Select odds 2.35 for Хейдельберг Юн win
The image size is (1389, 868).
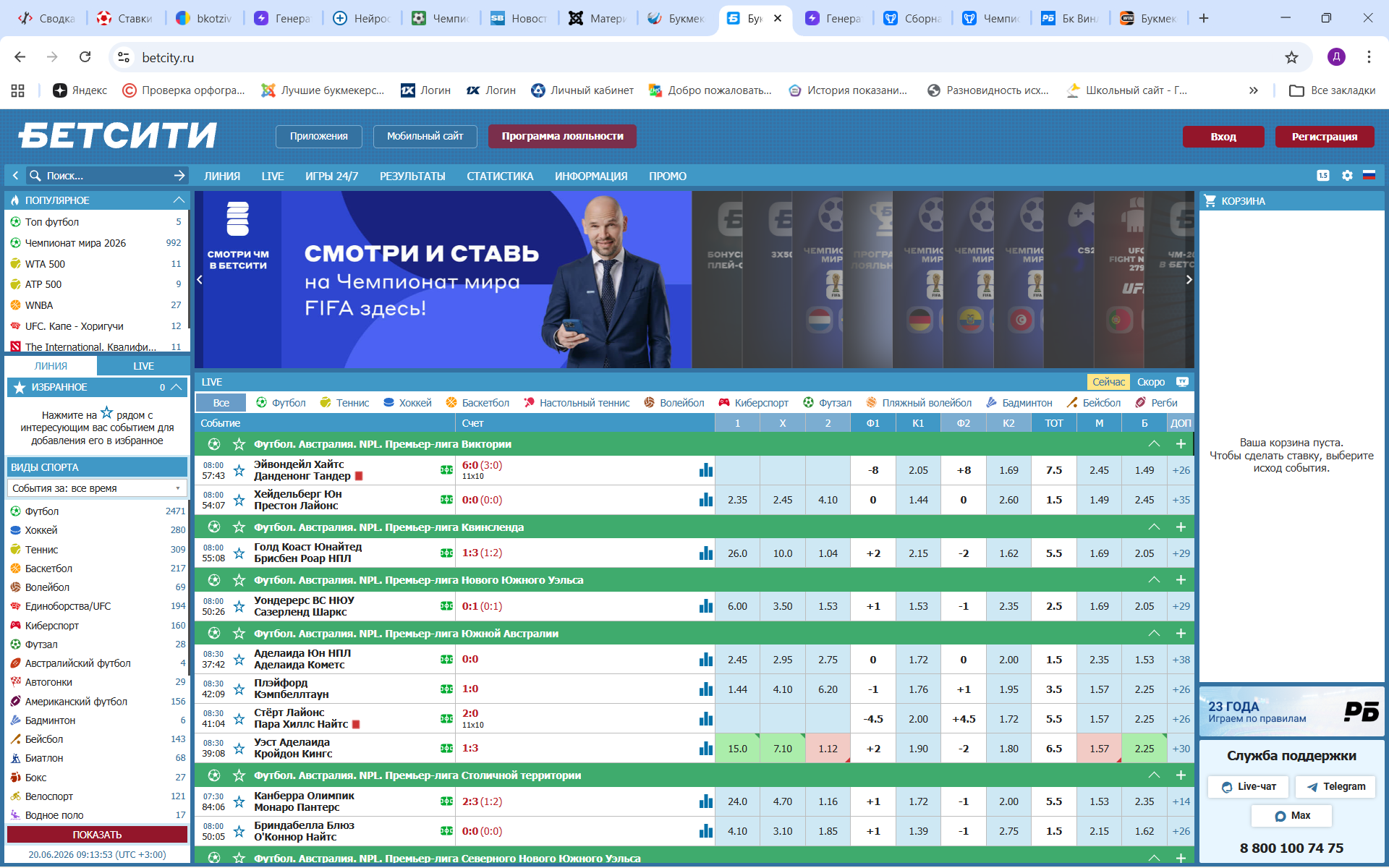(x=737, y=500)
